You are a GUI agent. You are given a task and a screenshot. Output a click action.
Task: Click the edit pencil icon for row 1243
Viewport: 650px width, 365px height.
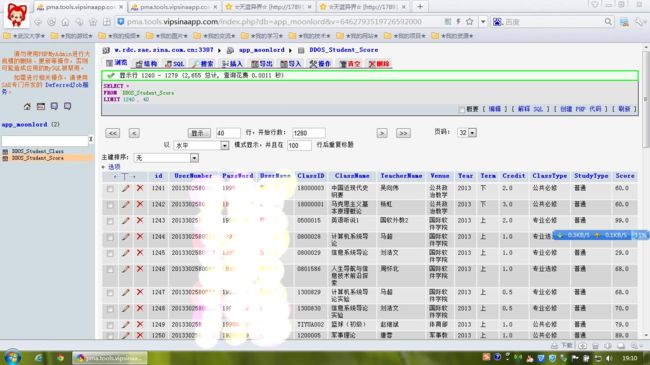[x=125, y=221]
